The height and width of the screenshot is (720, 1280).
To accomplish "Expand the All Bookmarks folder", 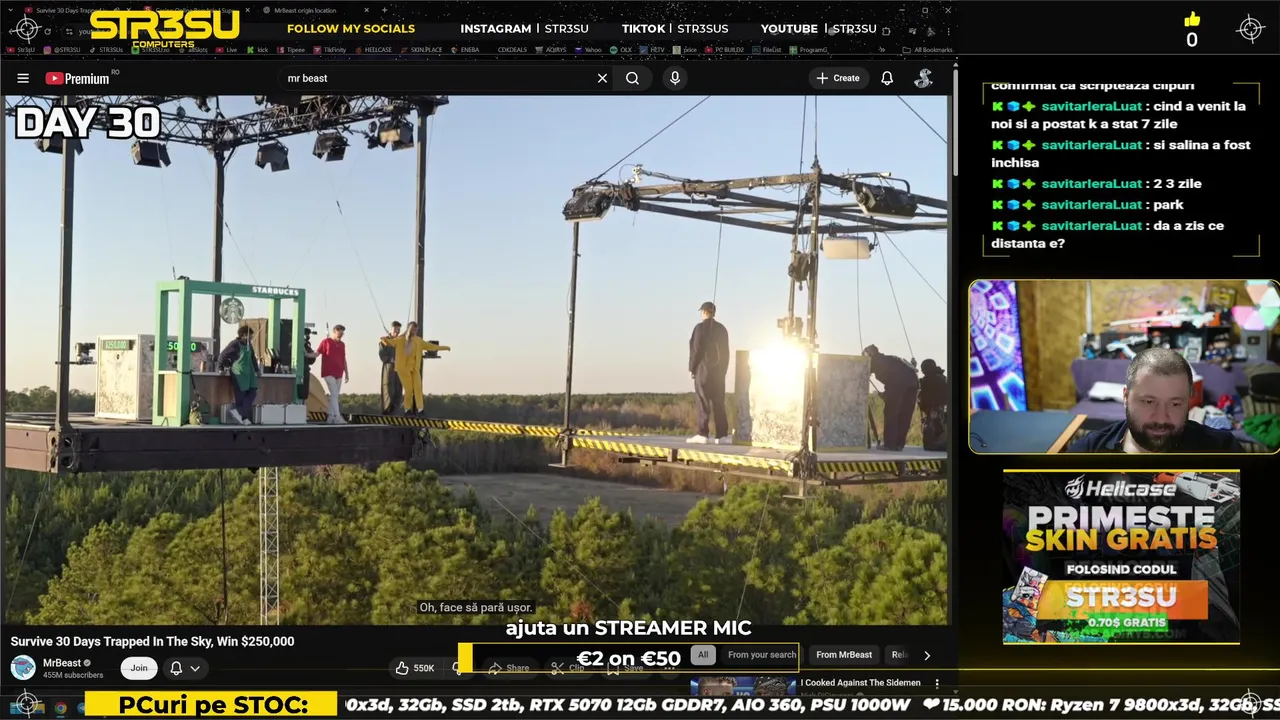I will click(x=926, y=49).
